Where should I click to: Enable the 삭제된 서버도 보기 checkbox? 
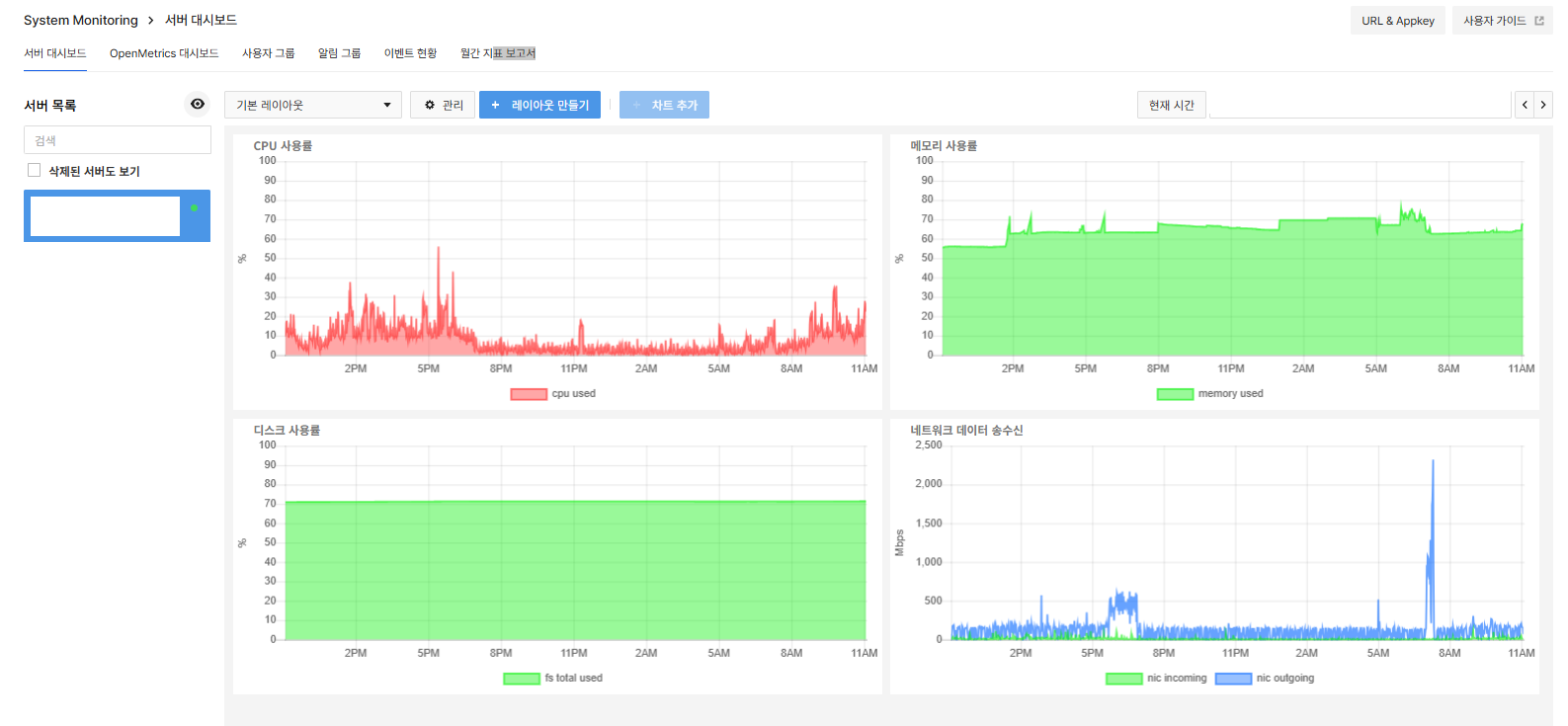tap(35, 170)
